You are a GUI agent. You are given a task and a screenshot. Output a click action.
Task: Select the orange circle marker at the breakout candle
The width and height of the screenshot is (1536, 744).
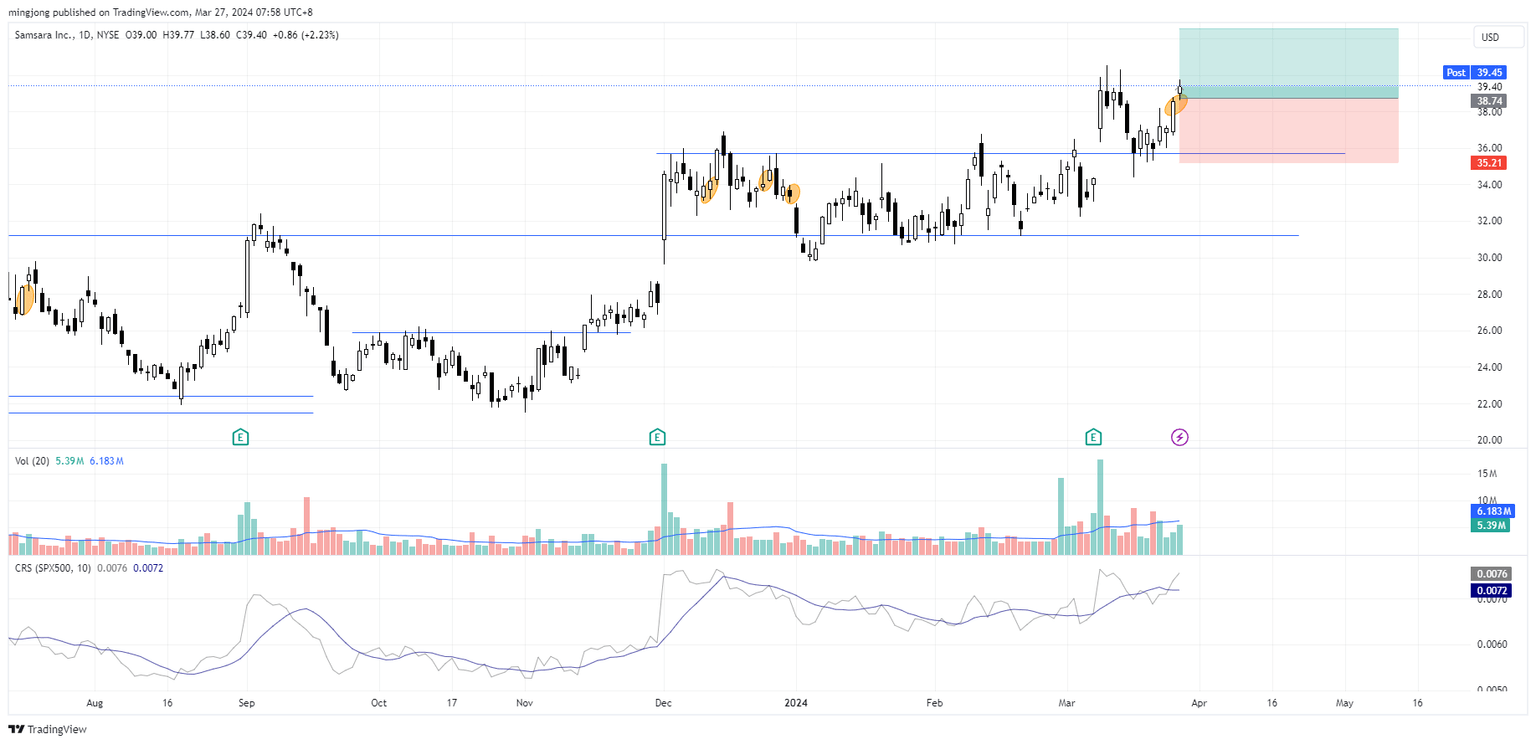tap(1176, 105)
